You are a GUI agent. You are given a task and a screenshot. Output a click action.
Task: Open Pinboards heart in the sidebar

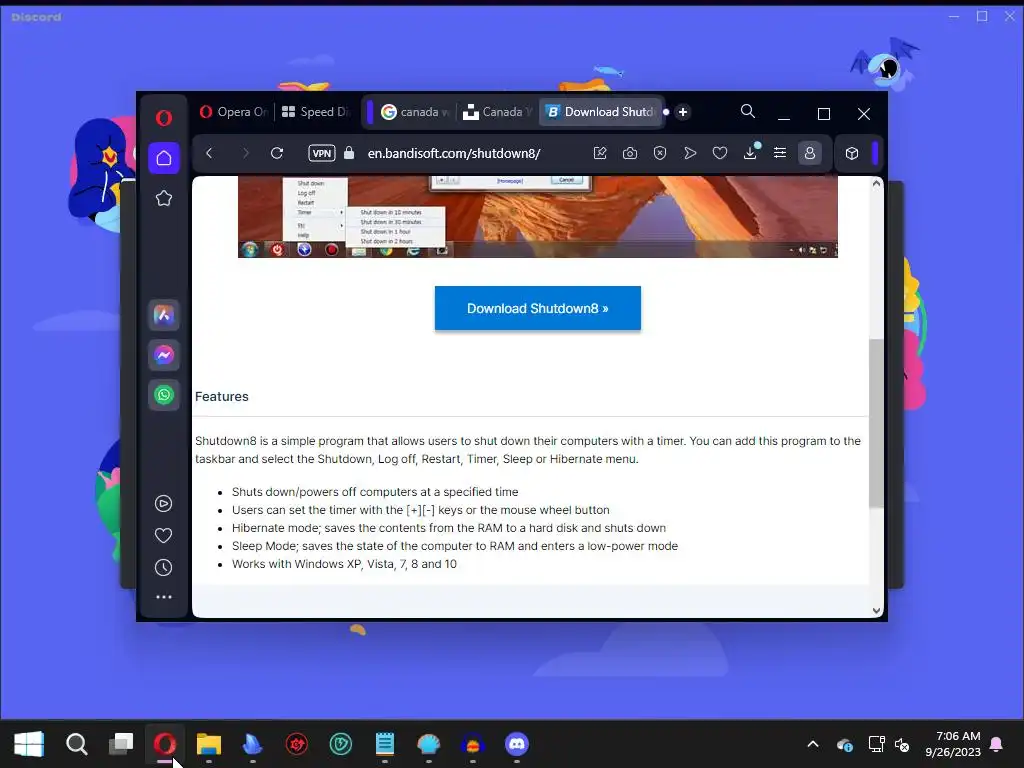163,536
